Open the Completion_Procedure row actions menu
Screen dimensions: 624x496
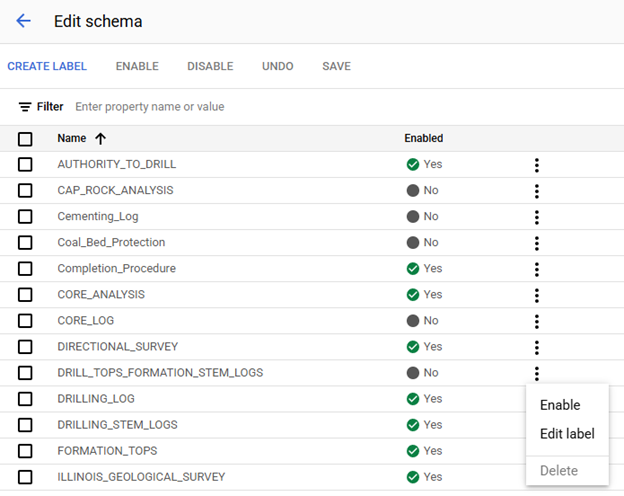[537, 269]
